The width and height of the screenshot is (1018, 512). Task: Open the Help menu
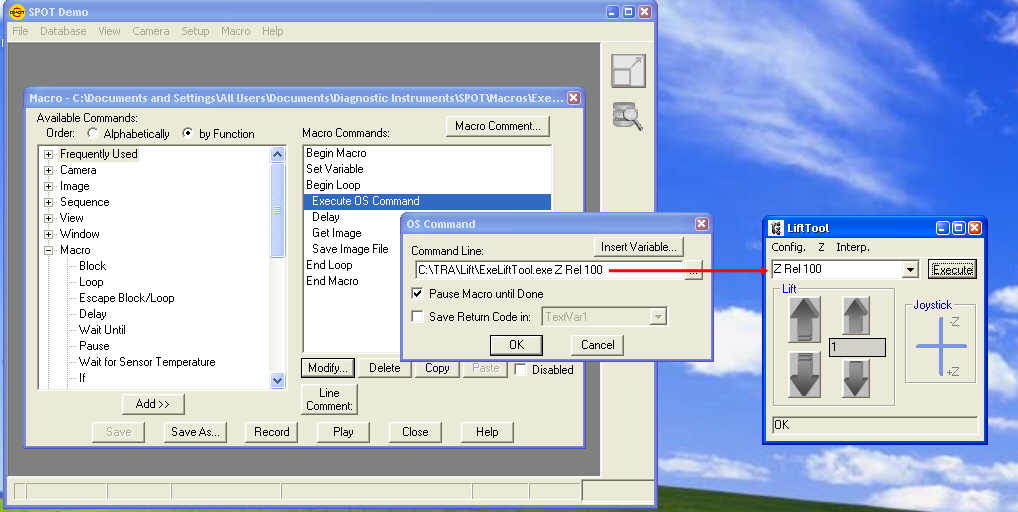(x=273, y=31)
